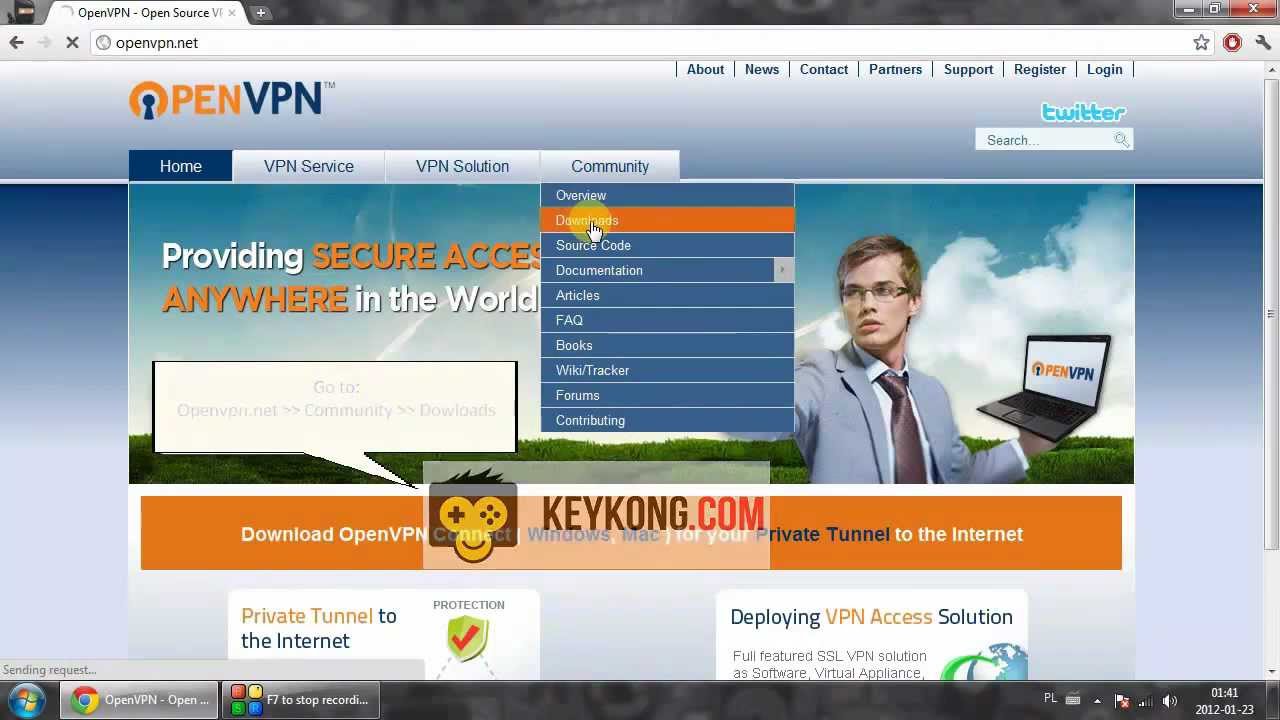Select Source Code in Community menu
The image size is (1280, 720).
coord(667,245)
